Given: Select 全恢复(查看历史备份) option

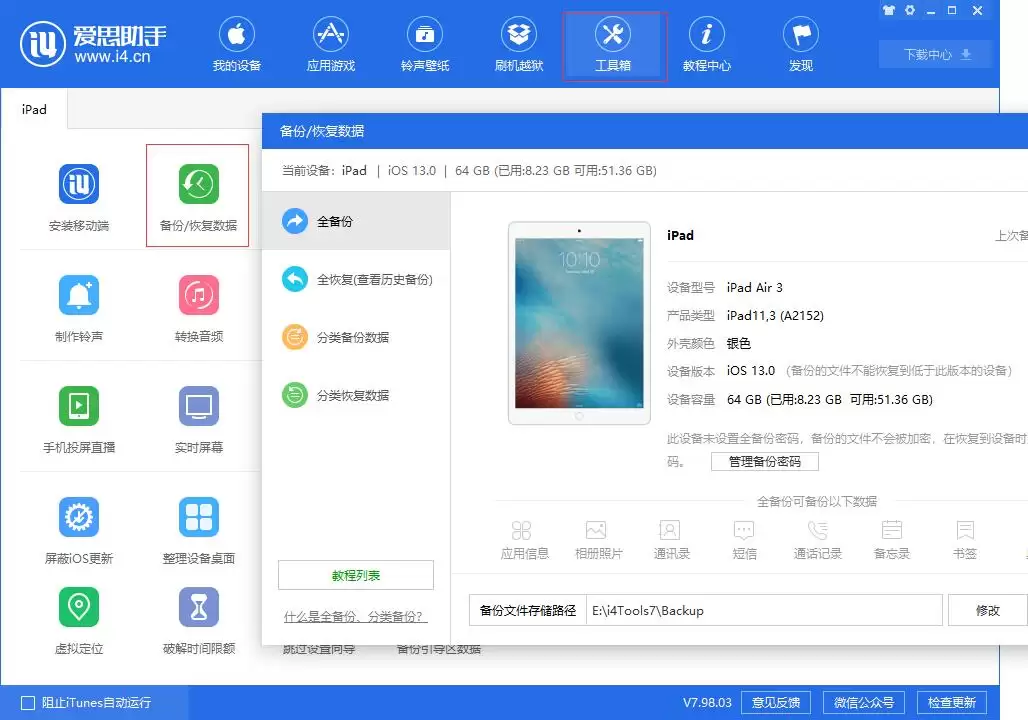Looking at the screenshot, I should [356, 279].
